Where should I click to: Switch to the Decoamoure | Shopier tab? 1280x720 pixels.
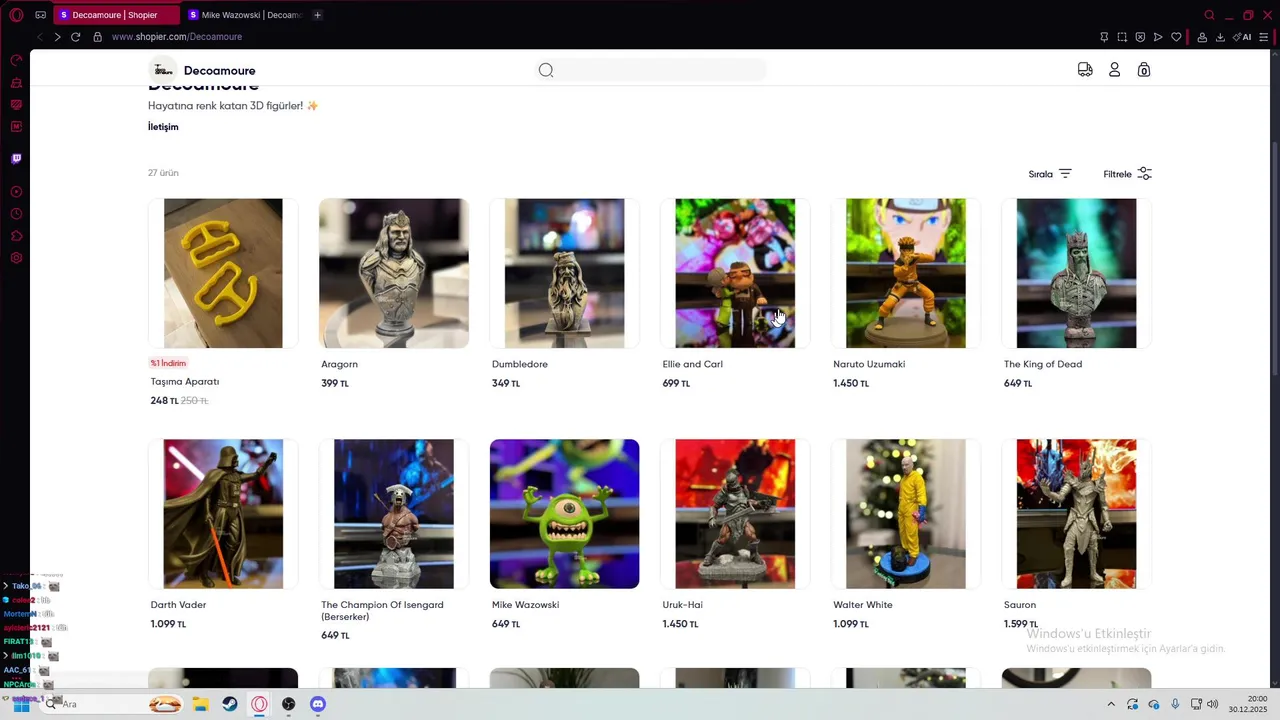click(x=116, y=15)
